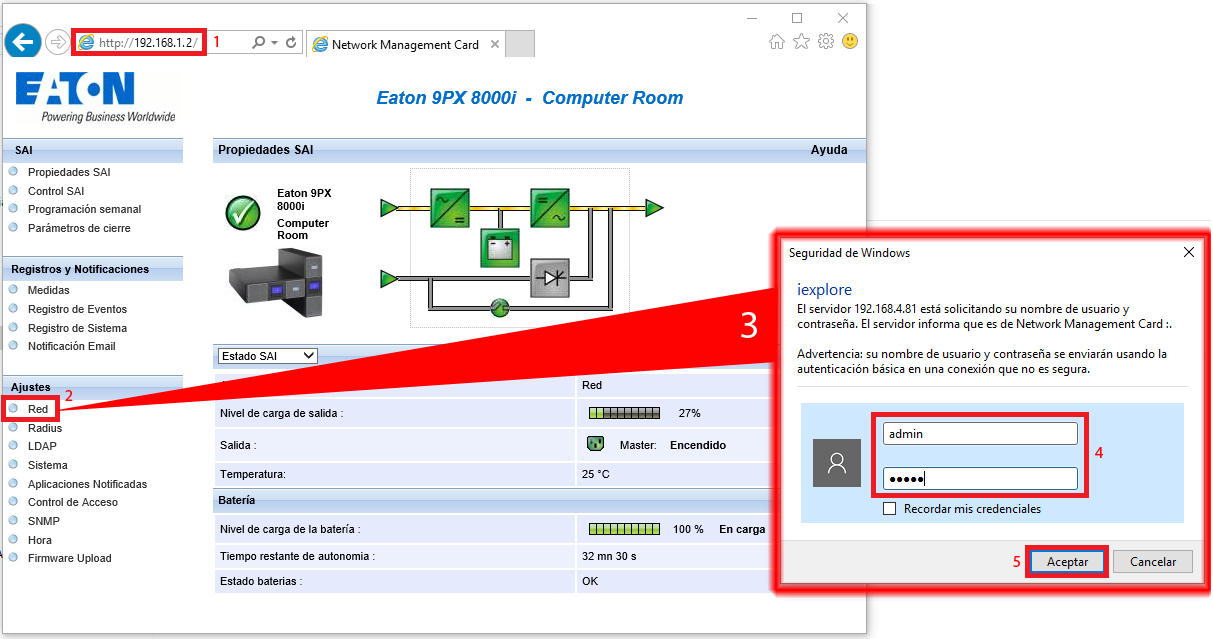Open the browser home icon

coord(777,41)
